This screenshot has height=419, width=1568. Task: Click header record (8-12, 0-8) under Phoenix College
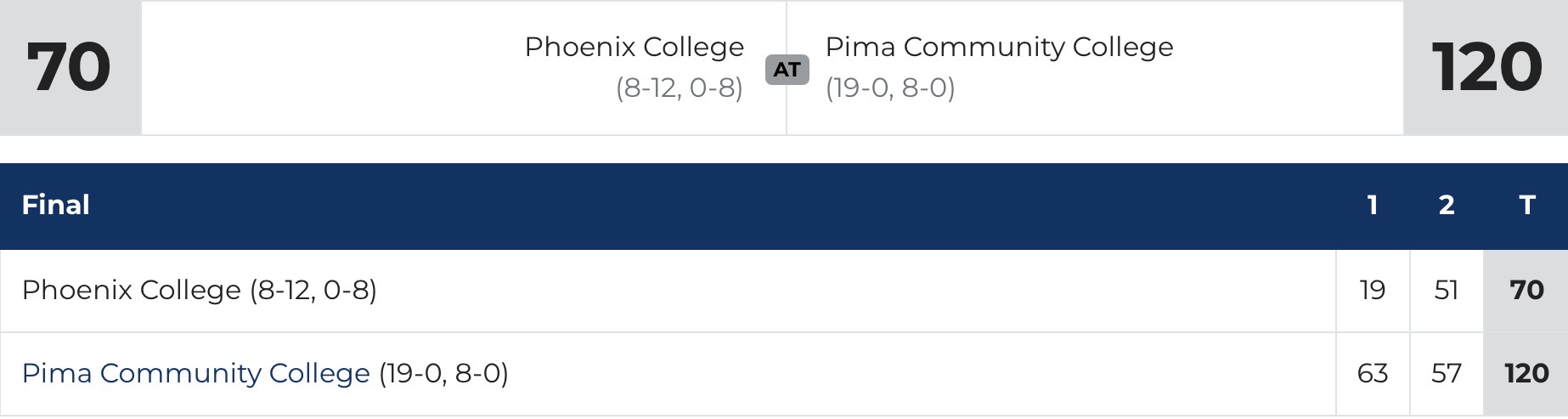click(679, 88)
